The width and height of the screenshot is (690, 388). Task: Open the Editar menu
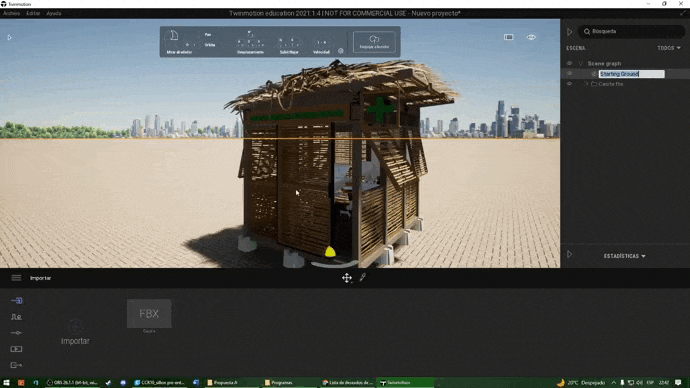pos(33,14)
